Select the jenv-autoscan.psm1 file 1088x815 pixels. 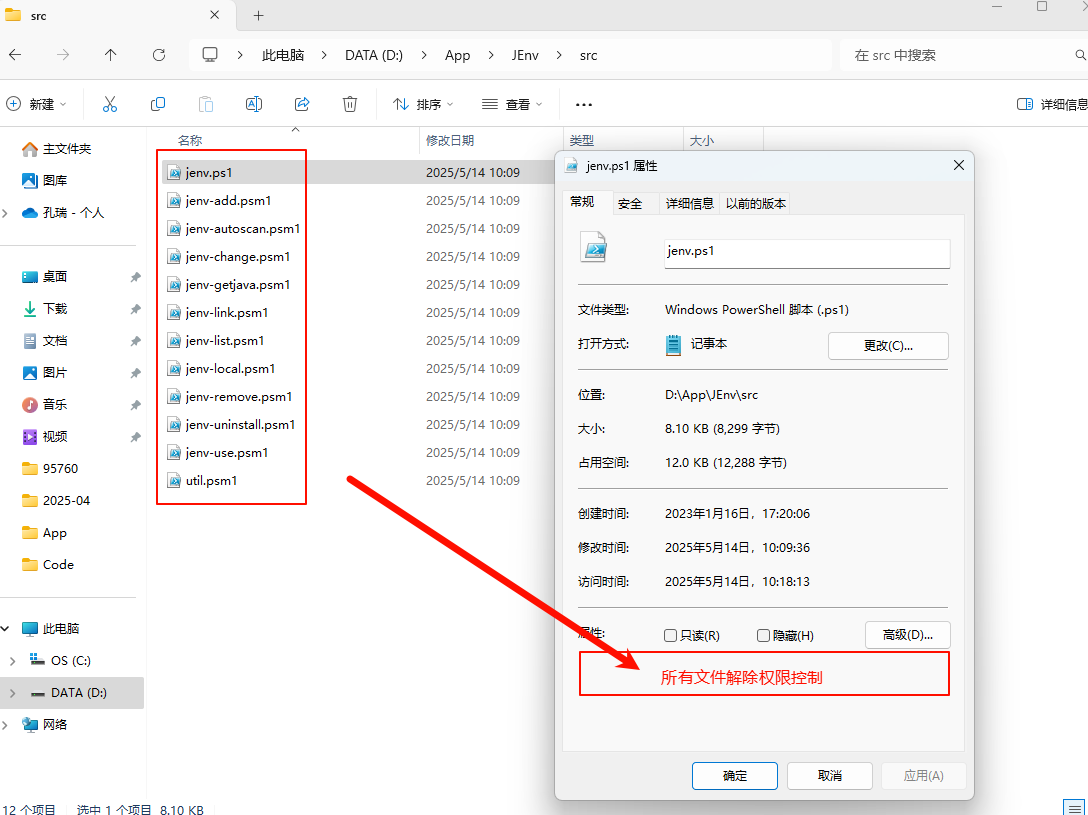pos(242,229)
